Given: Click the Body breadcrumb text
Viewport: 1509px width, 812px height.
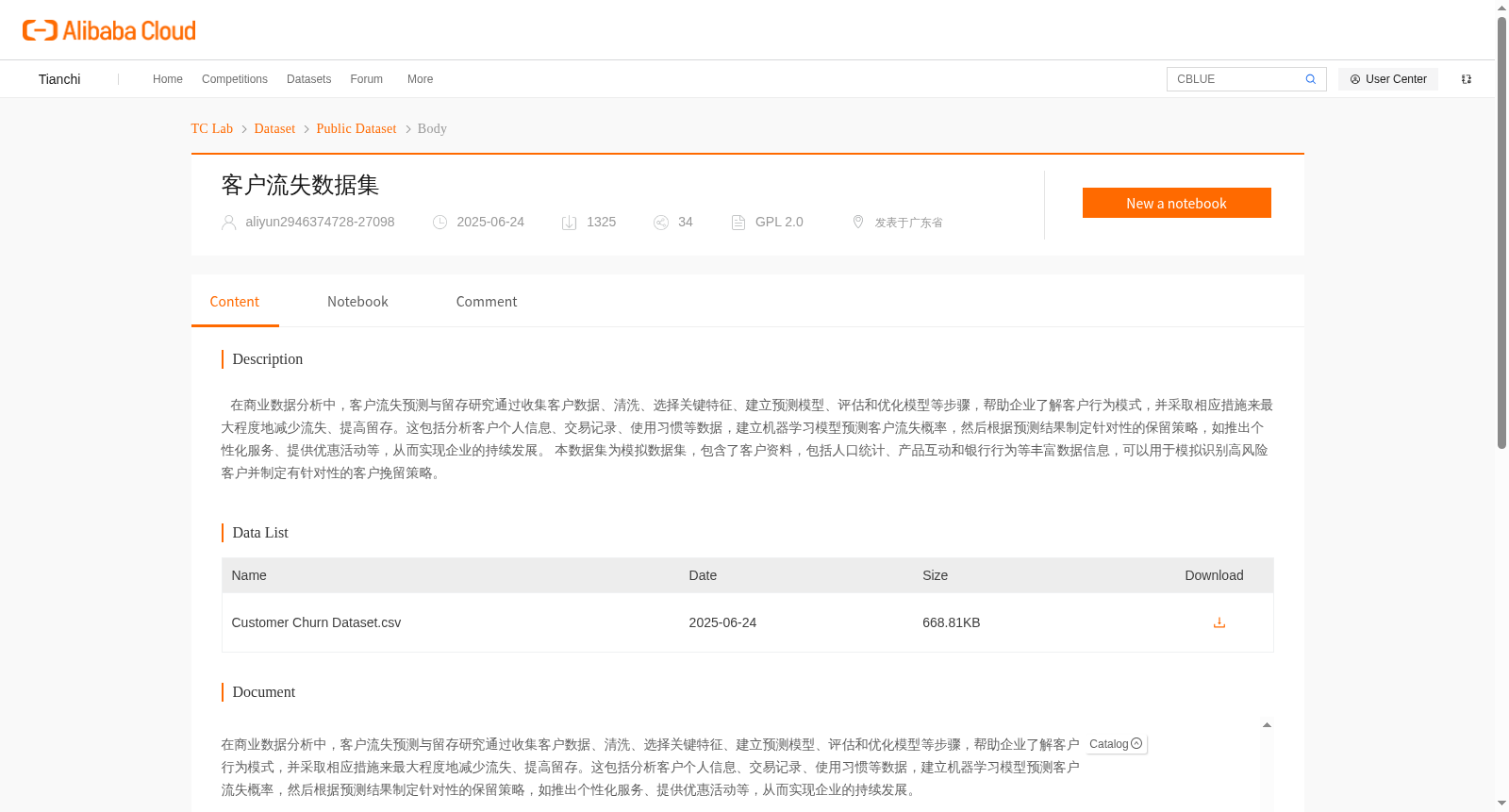Looking at the screenshot, I should tap(432, 129).
